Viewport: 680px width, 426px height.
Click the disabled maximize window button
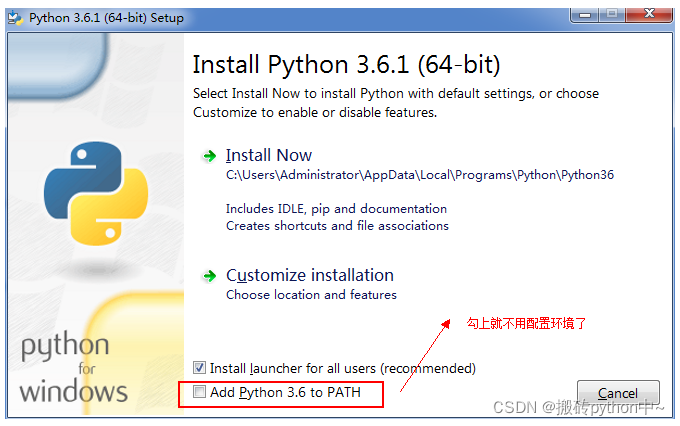(x=612, y=15)
